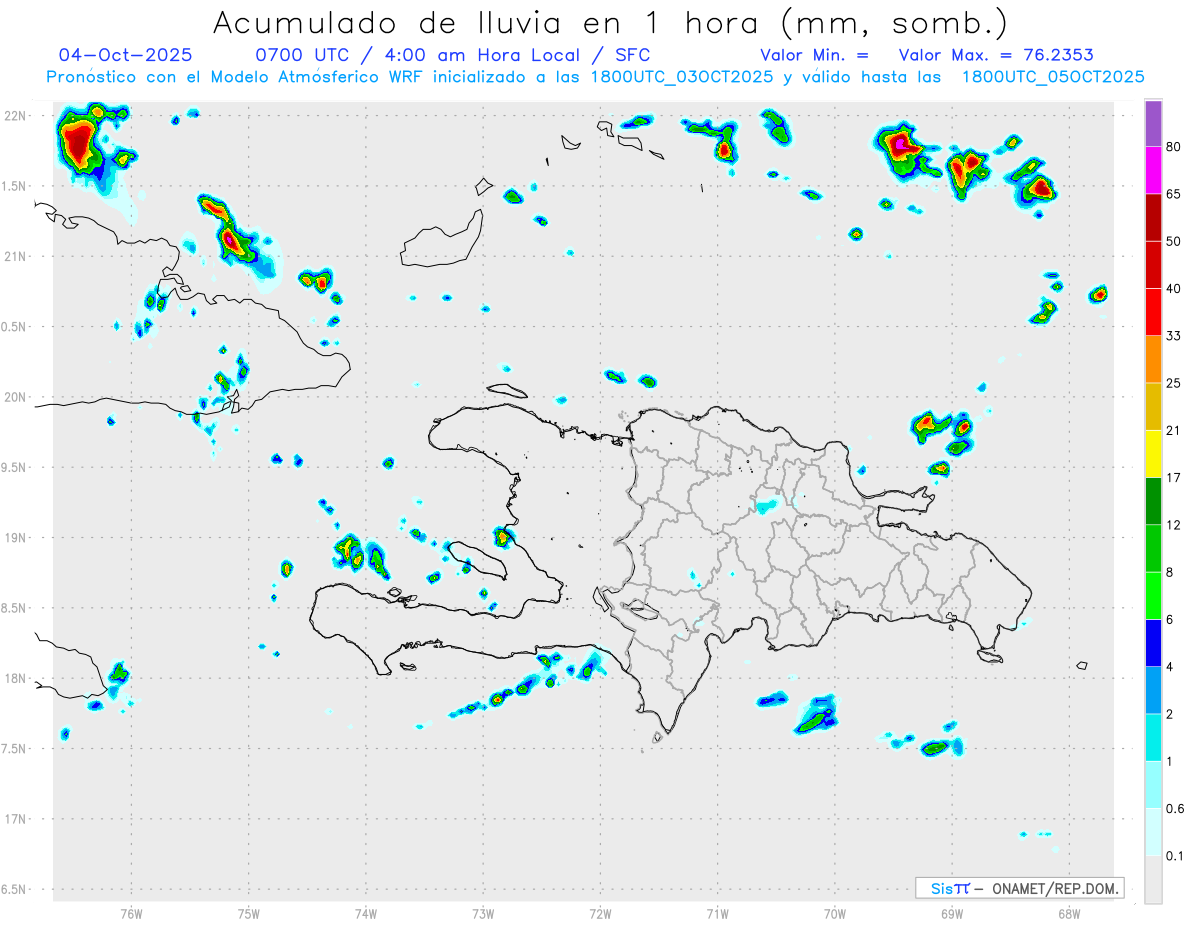Click the 76W longitude axis label

(x=131, y=913)
